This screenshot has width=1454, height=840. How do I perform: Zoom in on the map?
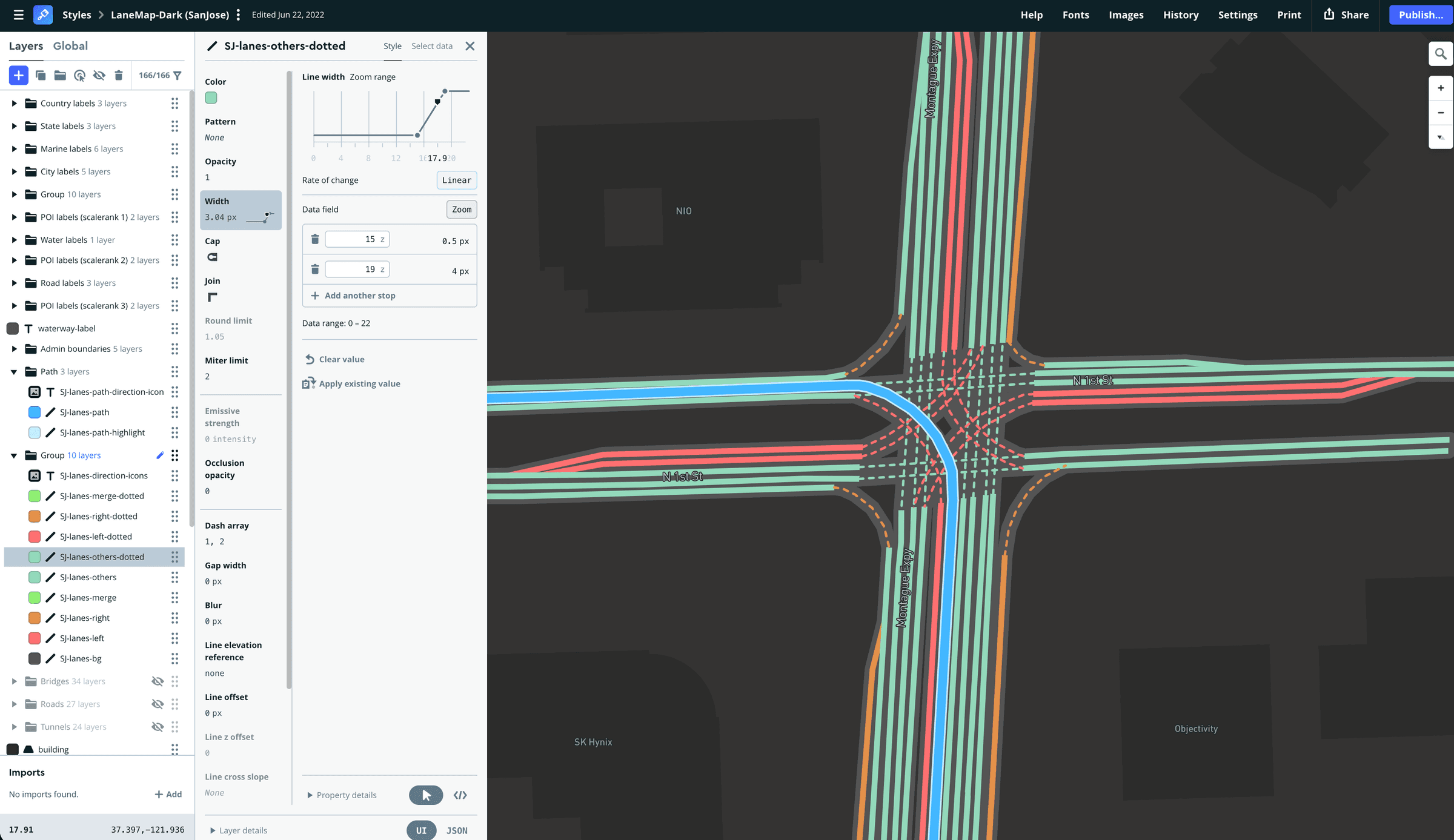pyautogui.click(x=1441, y=88)
